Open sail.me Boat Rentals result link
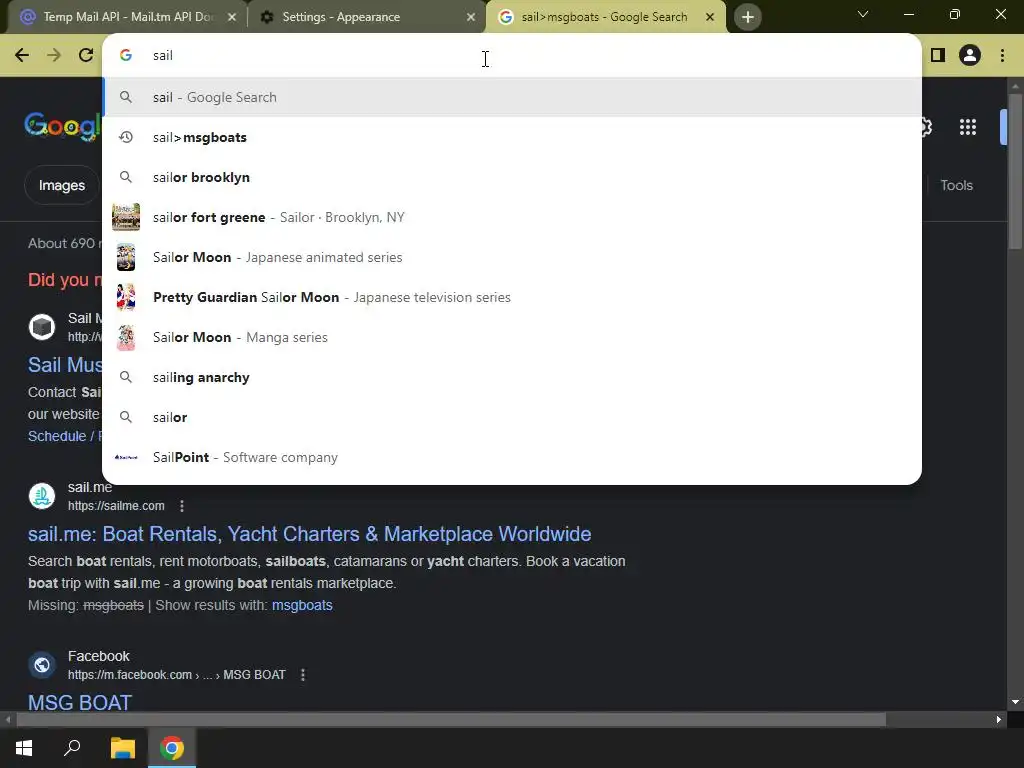Screen dimensions: 1024x768 tap(310, 534)
